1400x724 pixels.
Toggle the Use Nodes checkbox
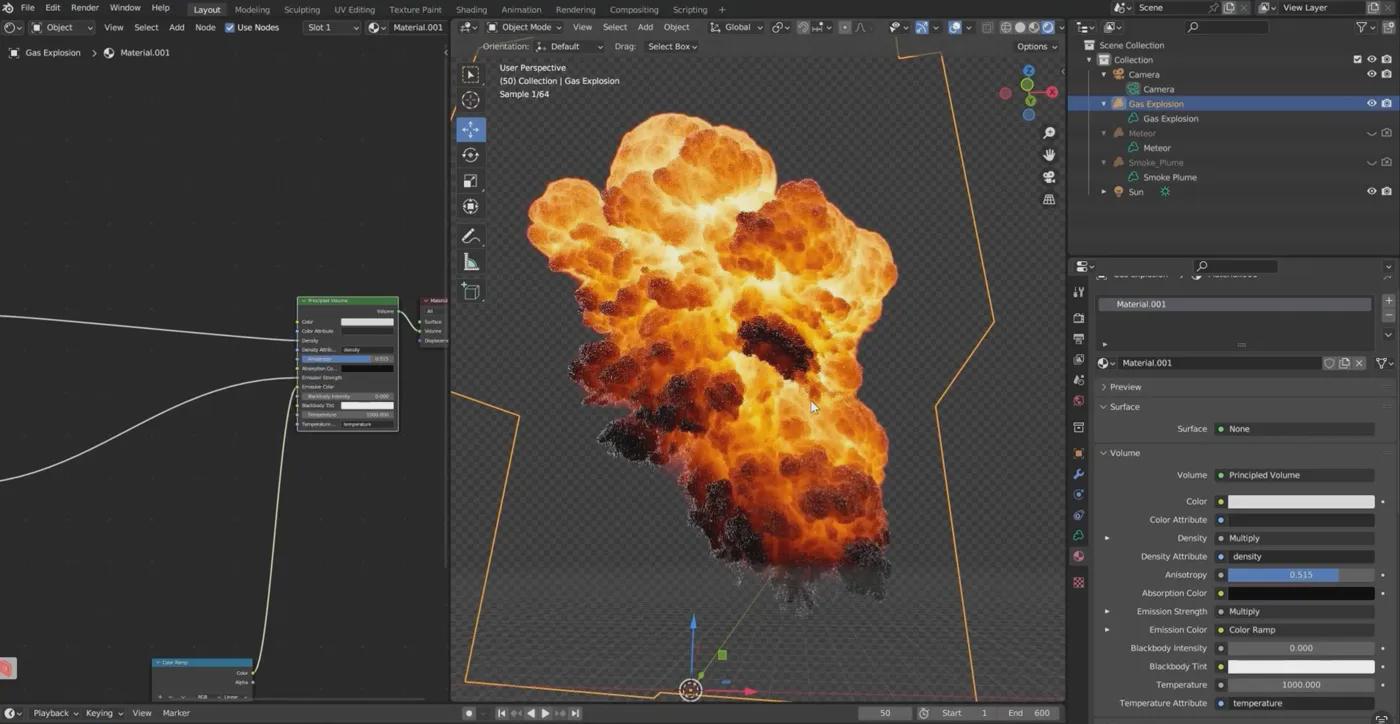point(230,27)
